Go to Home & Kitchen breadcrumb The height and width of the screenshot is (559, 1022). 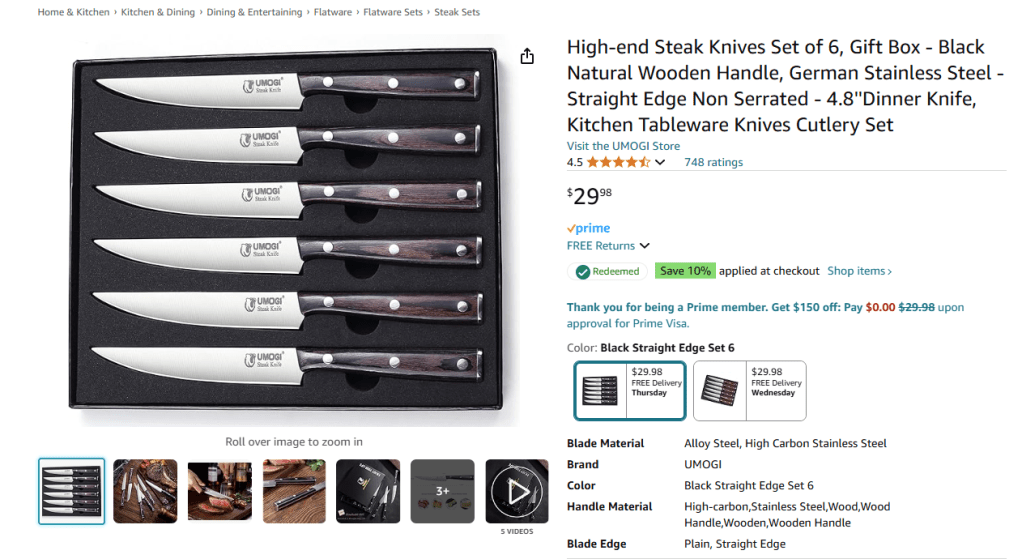(x=73, y=13)
